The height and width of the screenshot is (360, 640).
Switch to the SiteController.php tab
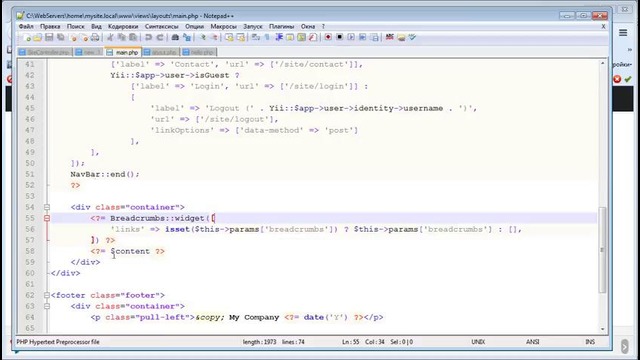[x=45, y=52]
